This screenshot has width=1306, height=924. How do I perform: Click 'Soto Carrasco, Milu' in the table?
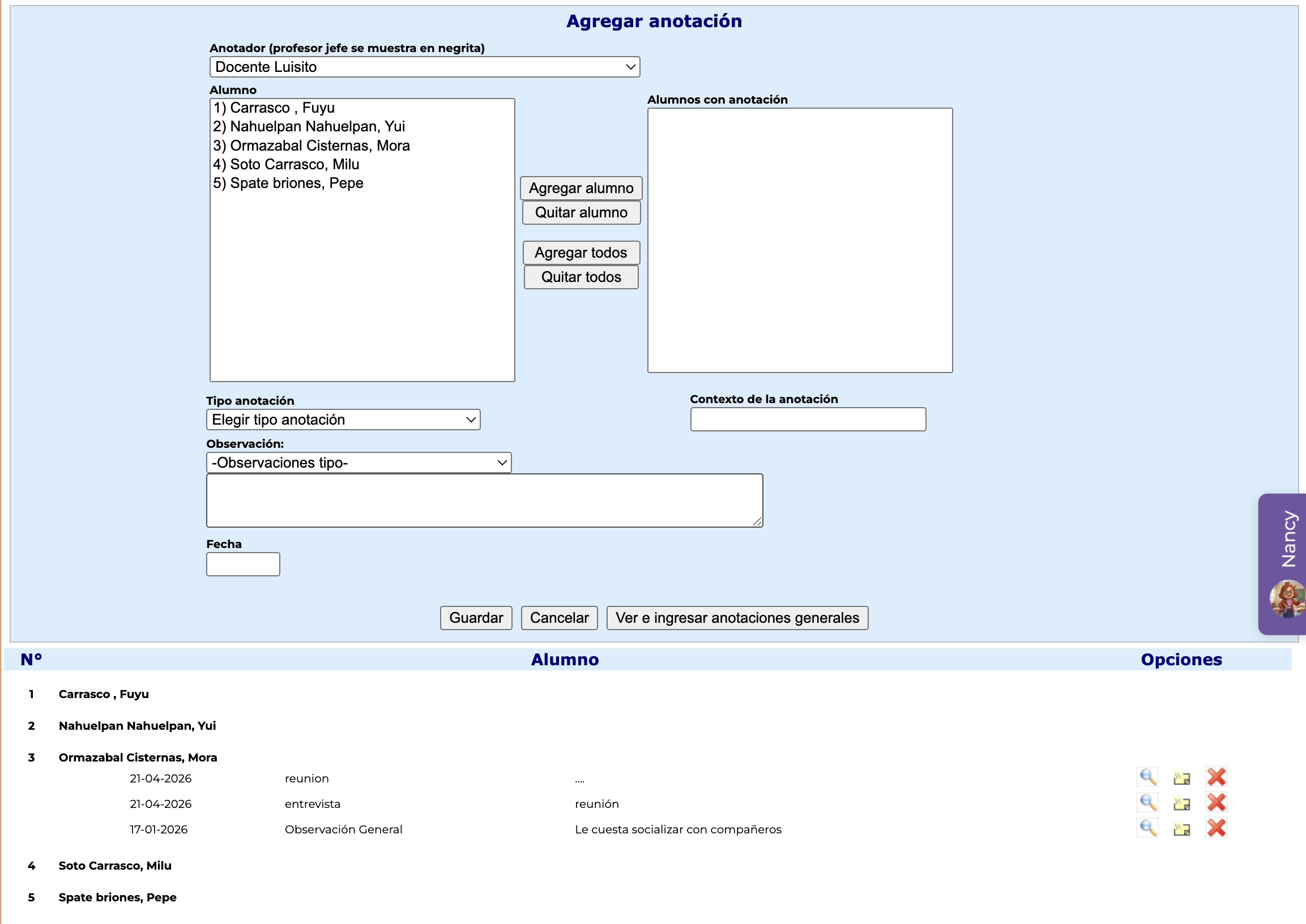115,867
